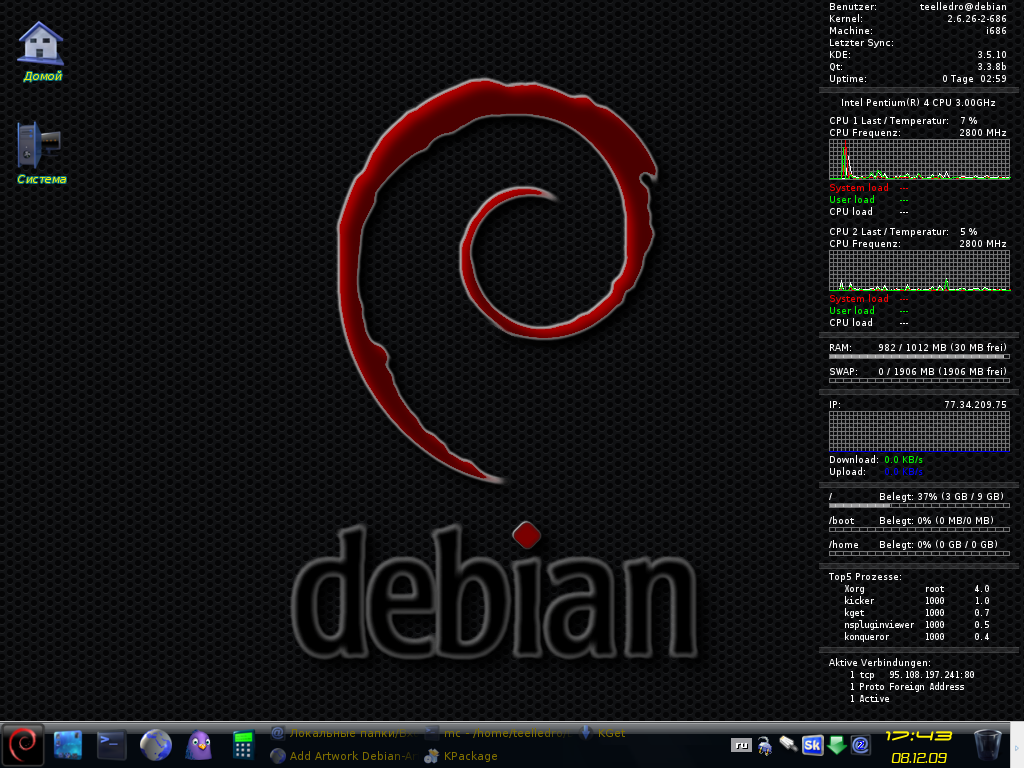Screen dimensions: 1024x768
Task: Click the Xorg process row
Action: click(x=916, y=589)
